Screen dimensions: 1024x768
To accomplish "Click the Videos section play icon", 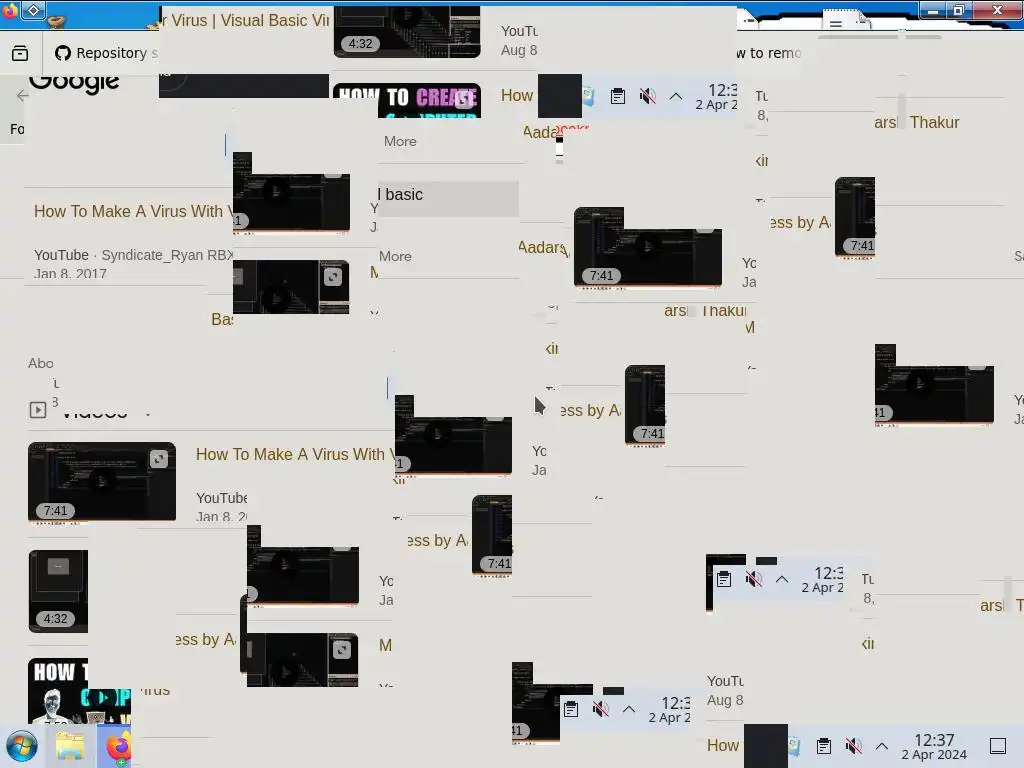I will [x=38, y=409].
